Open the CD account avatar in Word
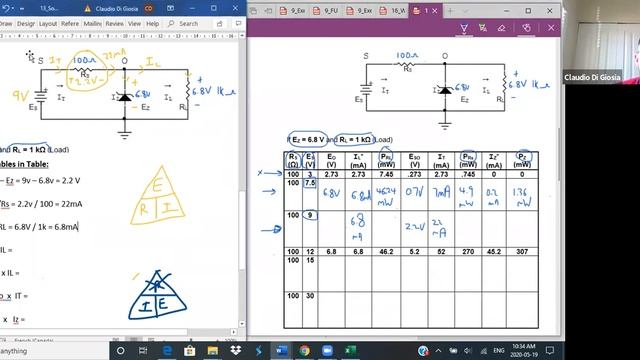 point(149,8)
